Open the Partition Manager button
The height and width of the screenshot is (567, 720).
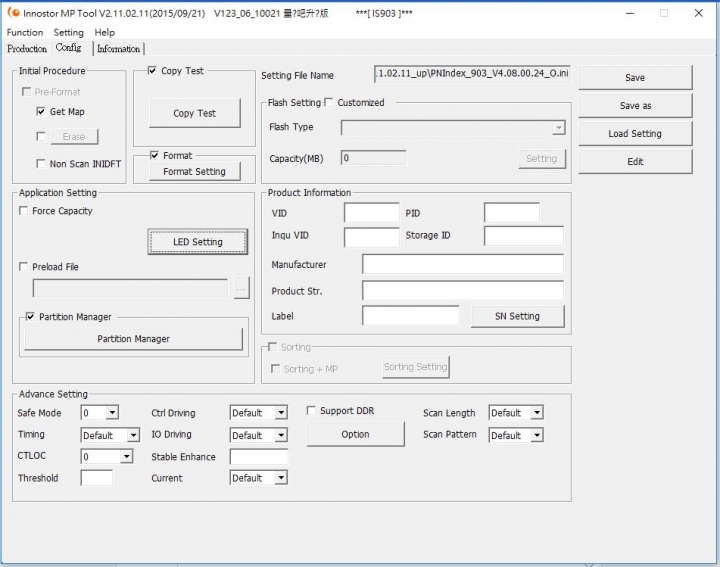click(134, 339)
